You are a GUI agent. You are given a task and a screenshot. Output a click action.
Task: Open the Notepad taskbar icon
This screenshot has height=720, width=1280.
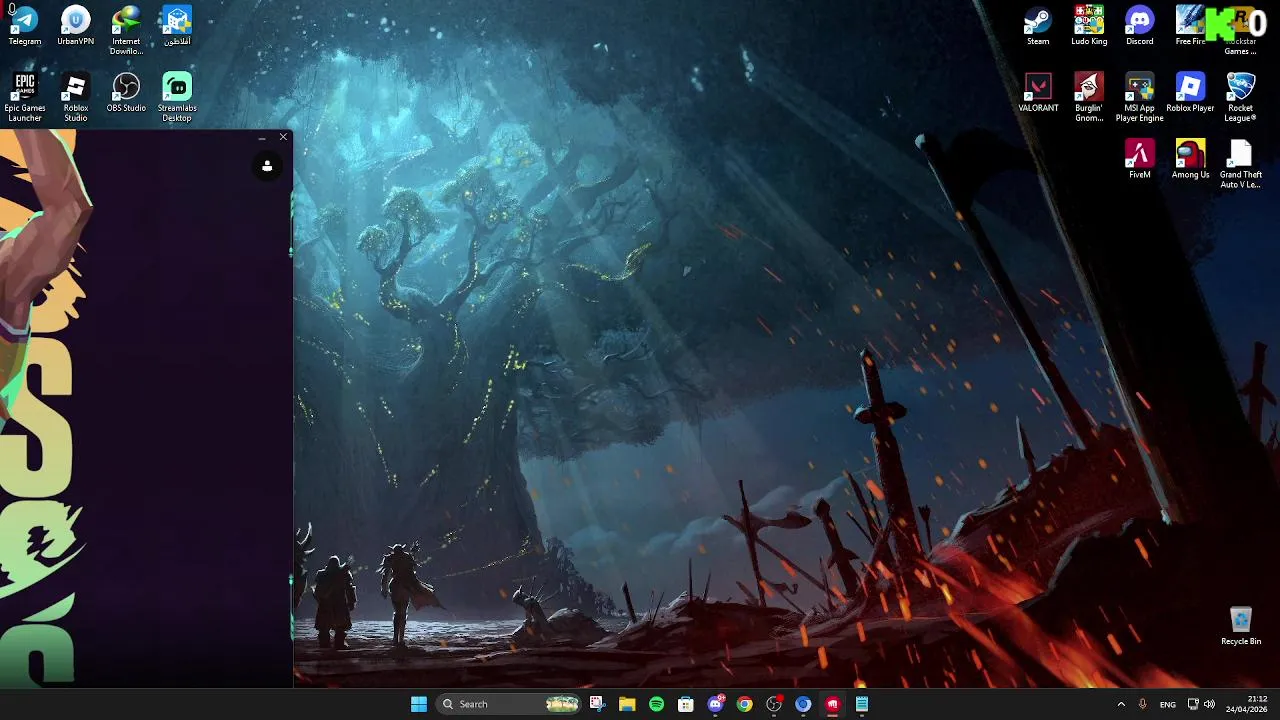(862, 704)
